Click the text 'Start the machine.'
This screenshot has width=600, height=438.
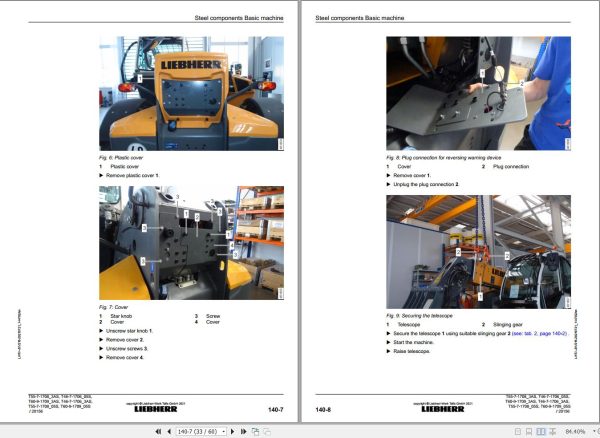pyautogui.click(x=414, y=342)
